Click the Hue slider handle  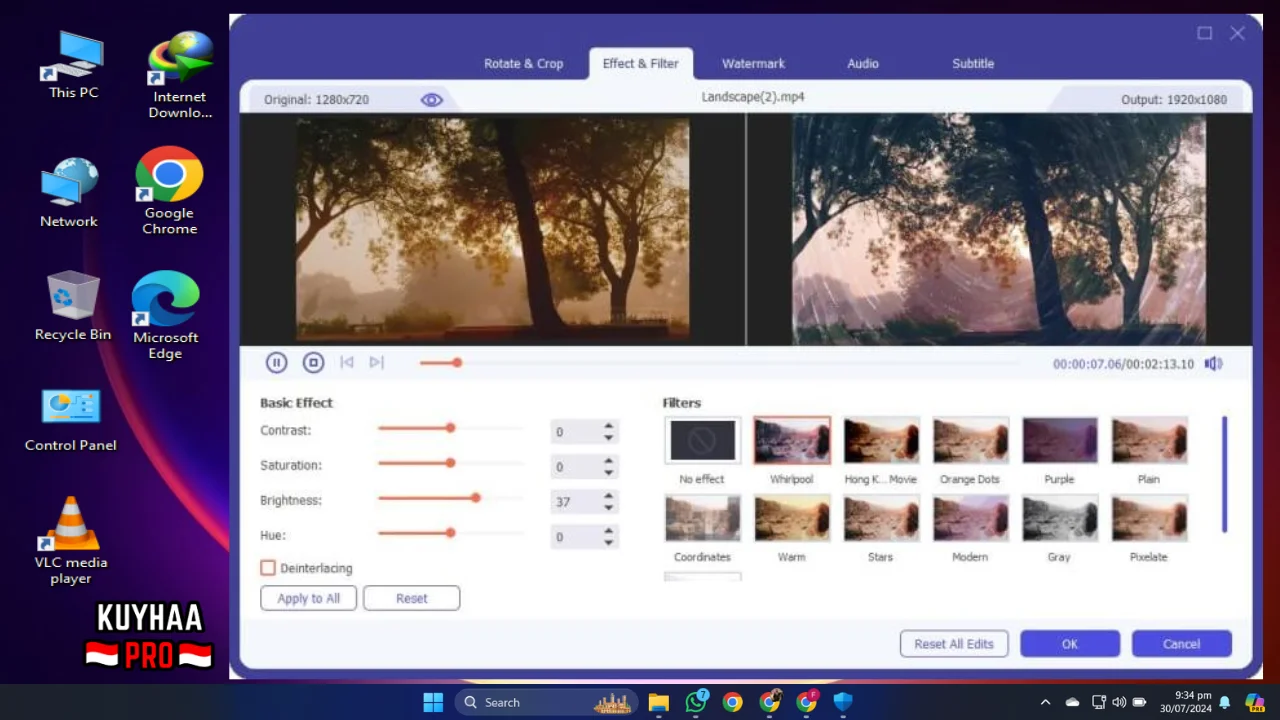click(x=451, y=533)
